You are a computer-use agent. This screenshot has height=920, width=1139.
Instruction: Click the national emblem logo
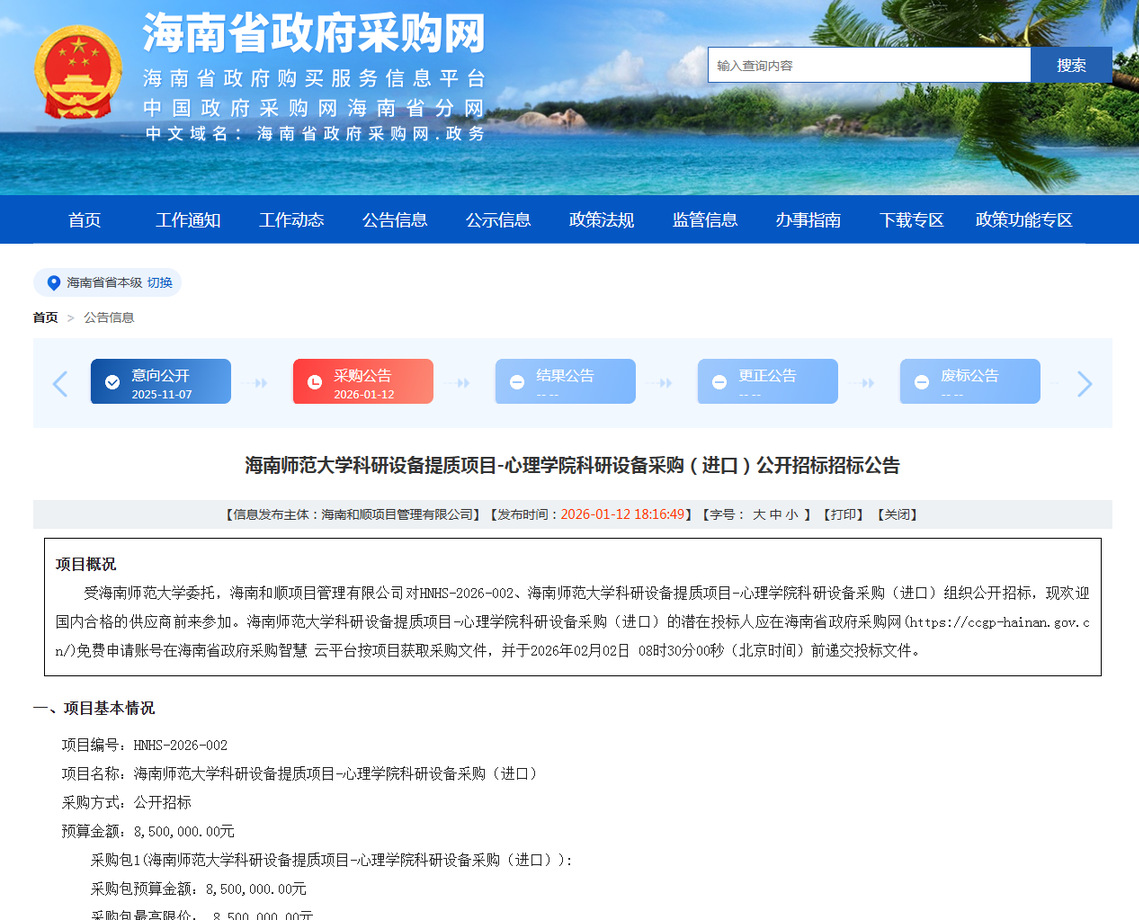[77, 73]
